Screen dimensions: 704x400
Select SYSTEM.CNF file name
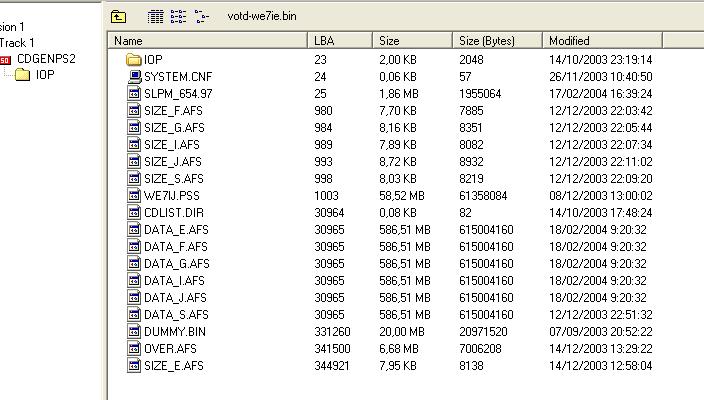tap(178, 76)
